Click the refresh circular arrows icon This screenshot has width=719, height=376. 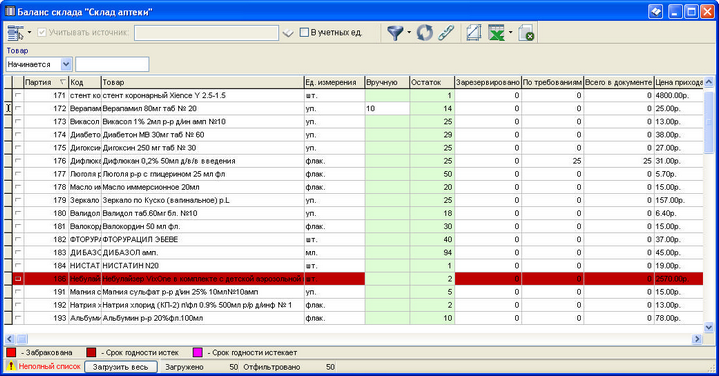425,33
